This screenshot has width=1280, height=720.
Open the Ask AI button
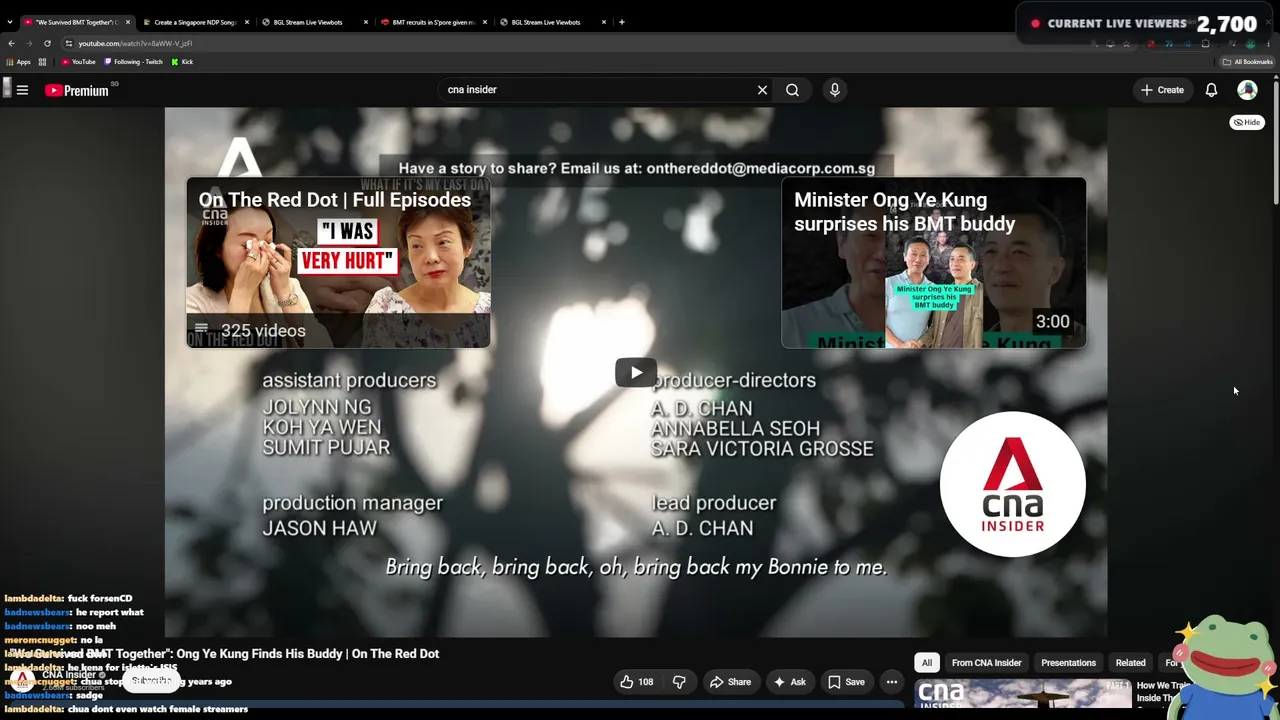(x=789, y=682)
